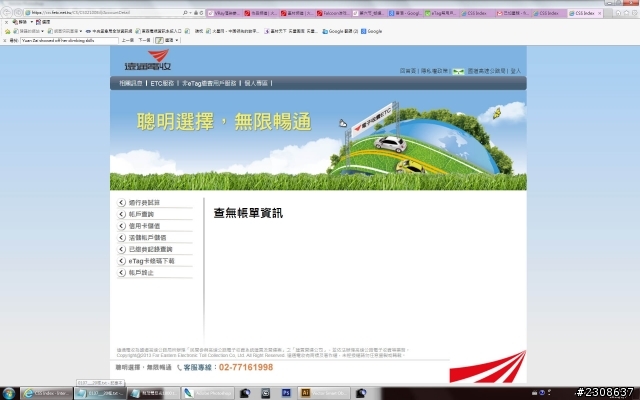Image resolution: width=640 pixels, height=400 pixels.
Task: Click chevron icon beside 通行費試算
Action: tap(121, 202)
